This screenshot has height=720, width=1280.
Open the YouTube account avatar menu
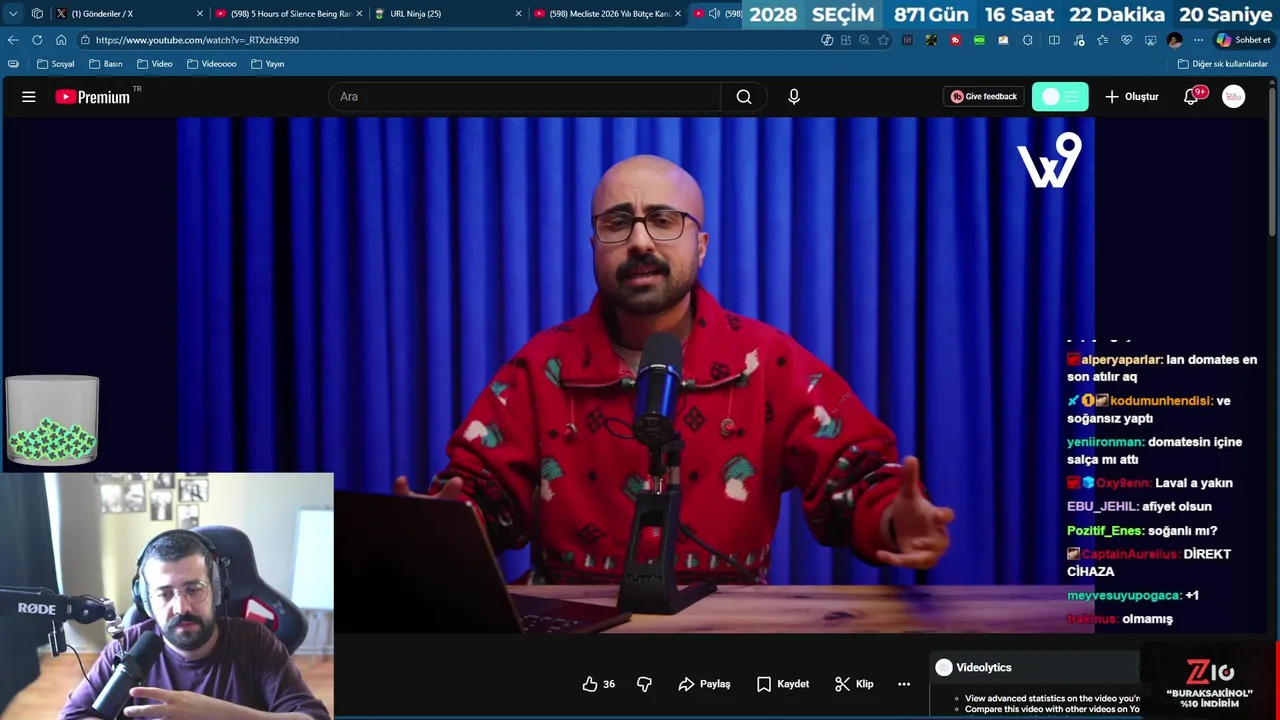pyautogui.click(x=1234, y=97)
